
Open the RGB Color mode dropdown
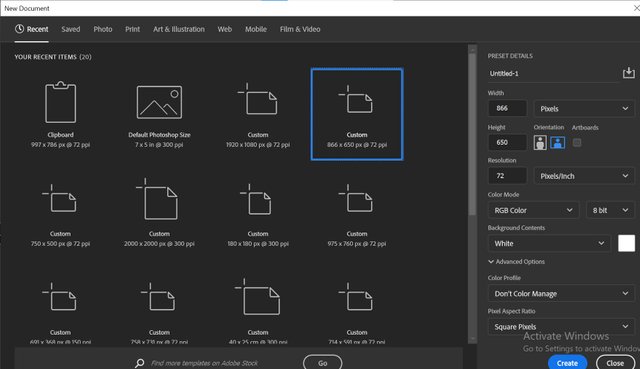[x=533, y=210]
